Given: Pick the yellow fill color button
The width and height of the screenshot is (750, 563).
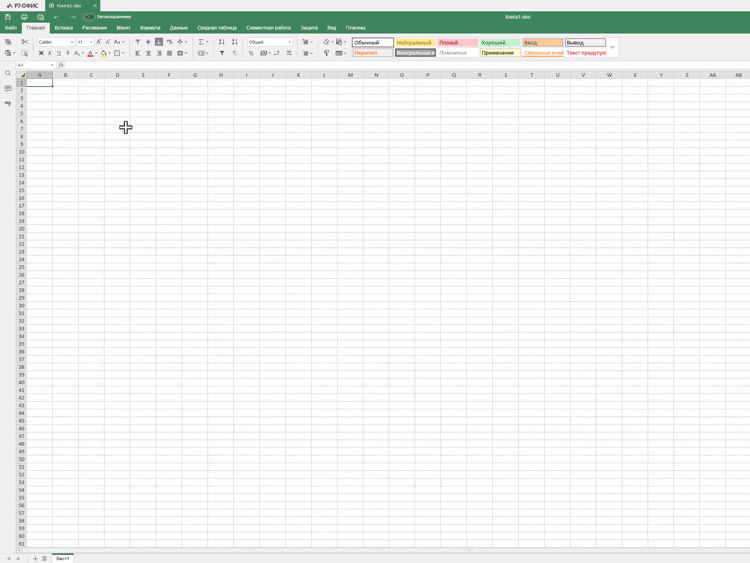Looking at the screenshot, I should (103, 53).
